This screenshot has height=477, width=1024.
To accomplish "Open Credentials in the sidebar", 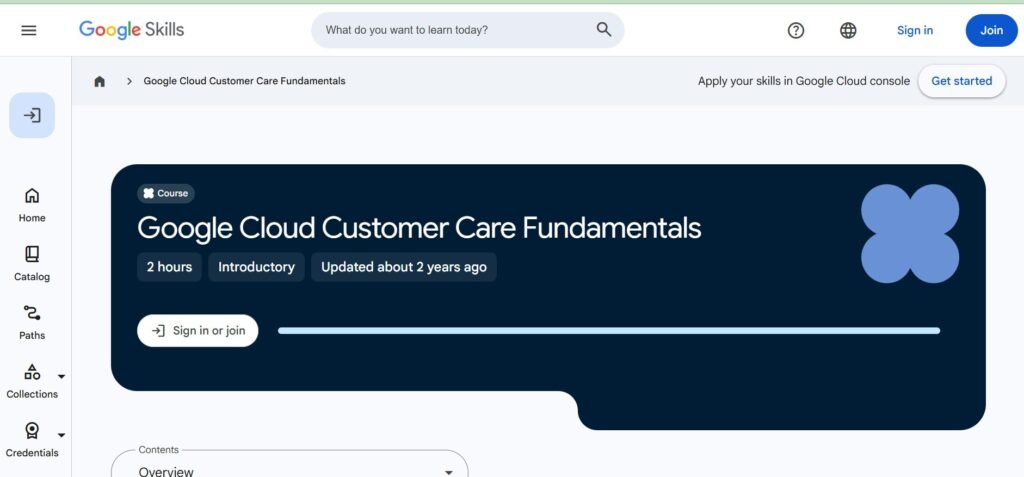I will (x=32, y=440).
